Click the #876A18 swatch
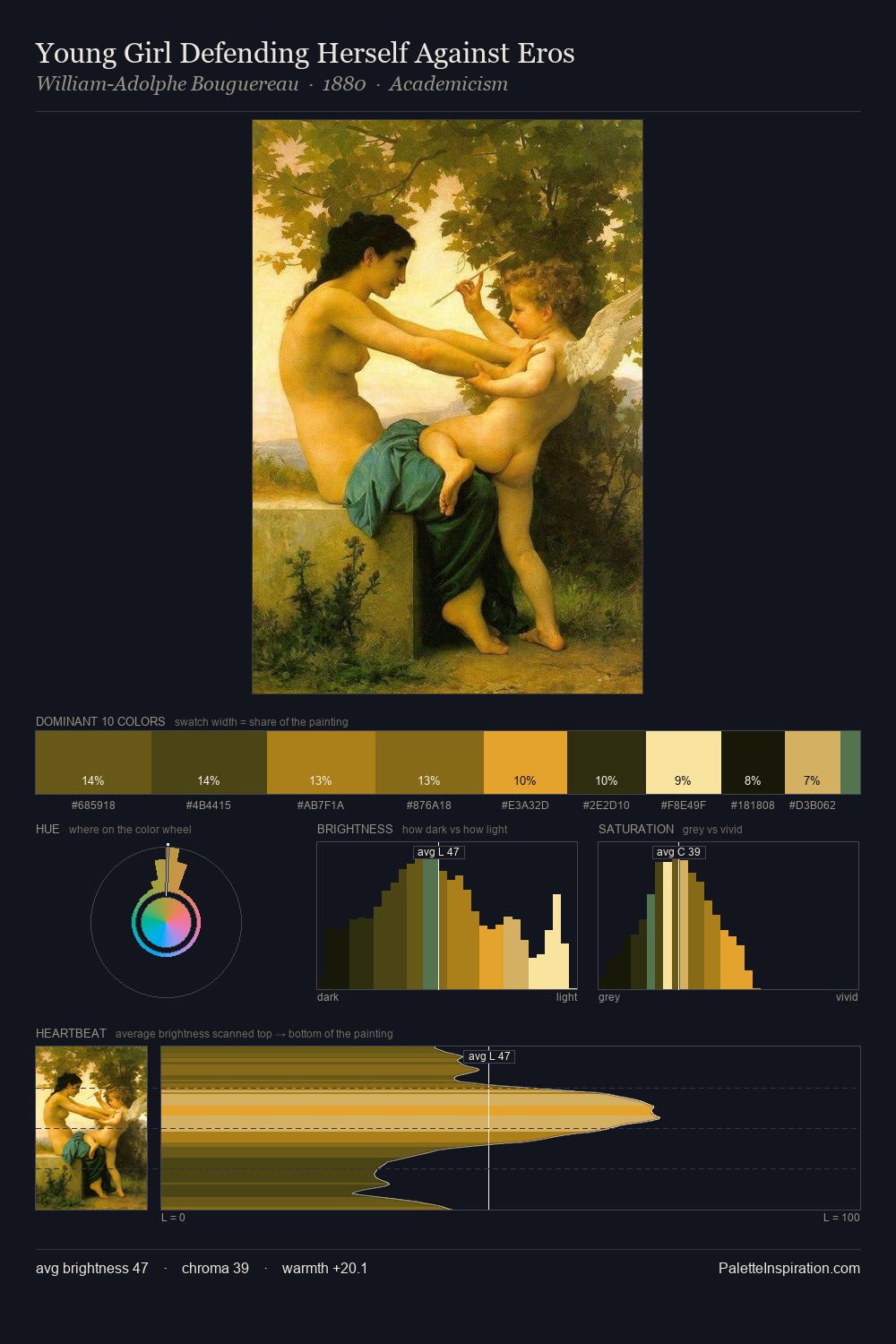Image resolution: width=896 pixels, height=1344 pixels. tap(429, 762)
